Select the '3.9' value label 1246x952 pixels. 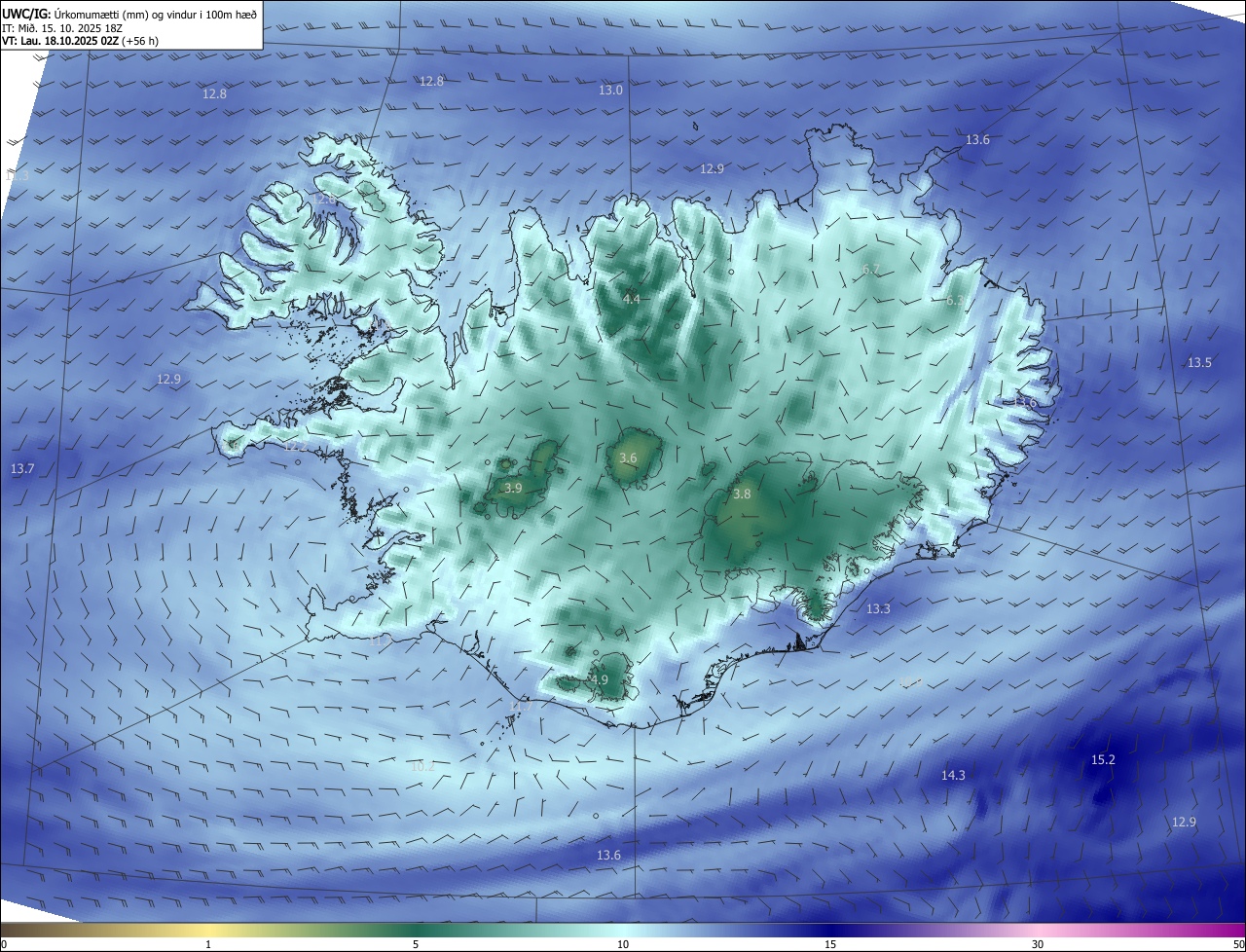click(x=513, y=488)
